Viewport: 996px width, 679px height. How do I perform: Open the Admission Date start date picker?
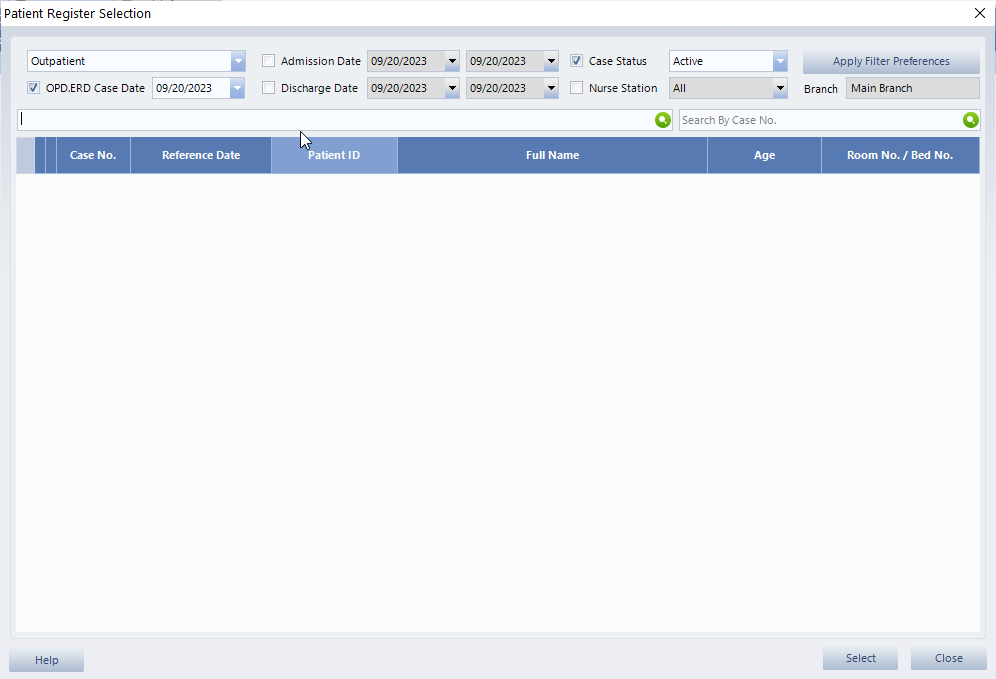452,61
